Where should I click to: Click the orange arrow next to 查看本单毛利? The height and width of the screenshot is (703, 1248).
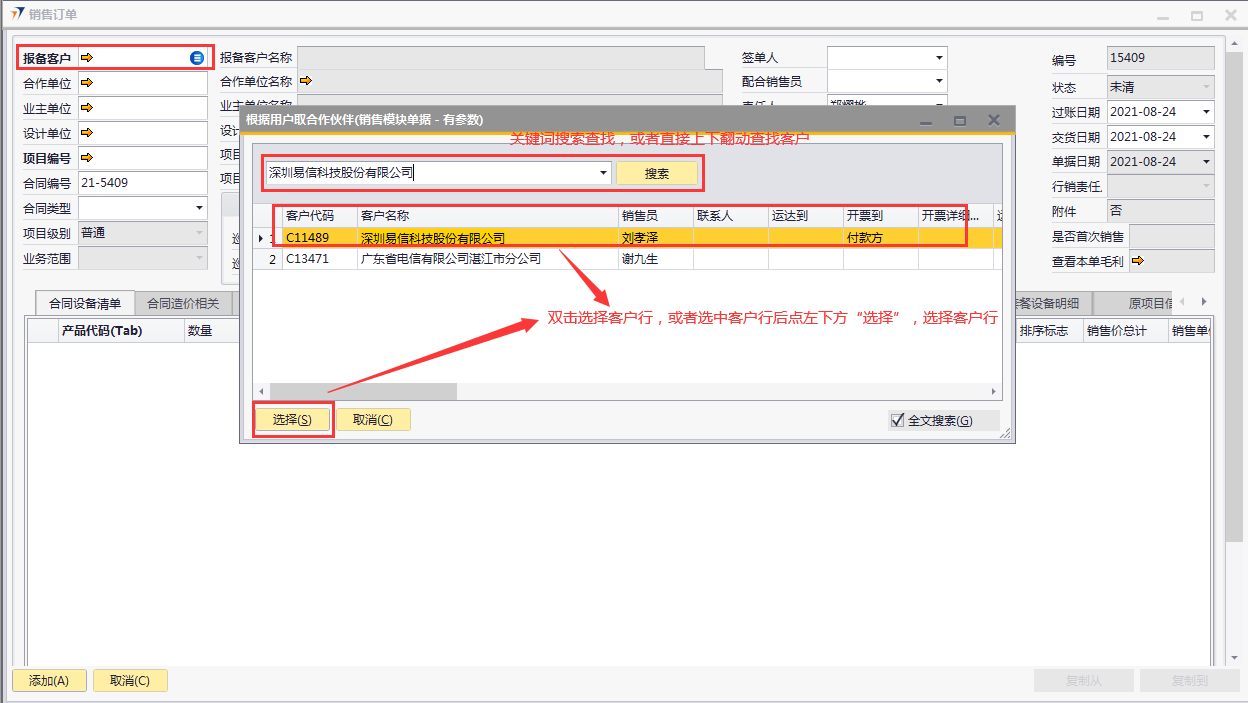tap(1137, 261)
